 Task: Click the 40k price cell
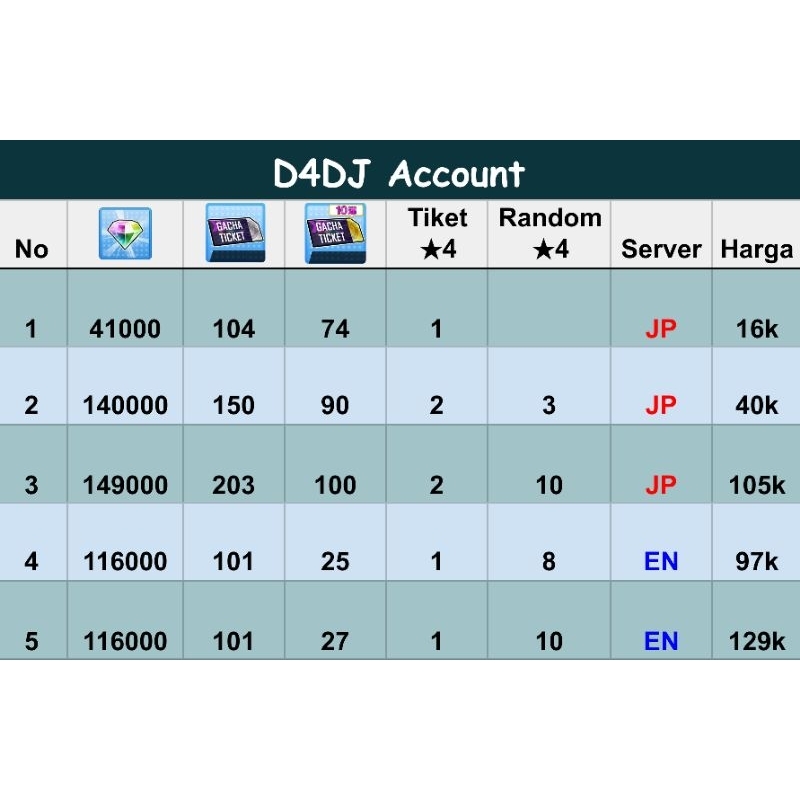click(757, 406)
